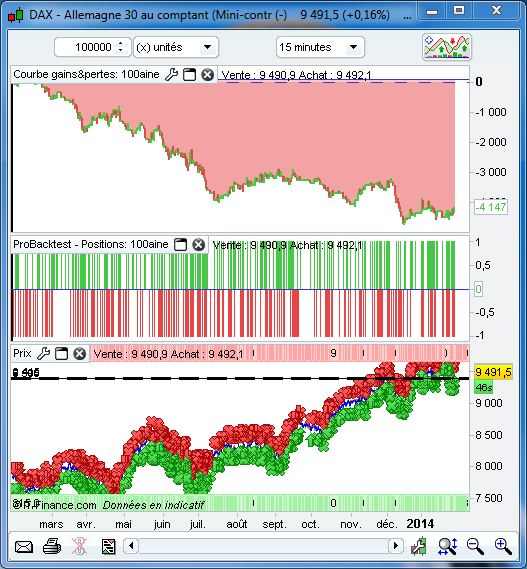Open wrench settings for the Prix panel
Viewport: 527px width, 569px height.
44,353
